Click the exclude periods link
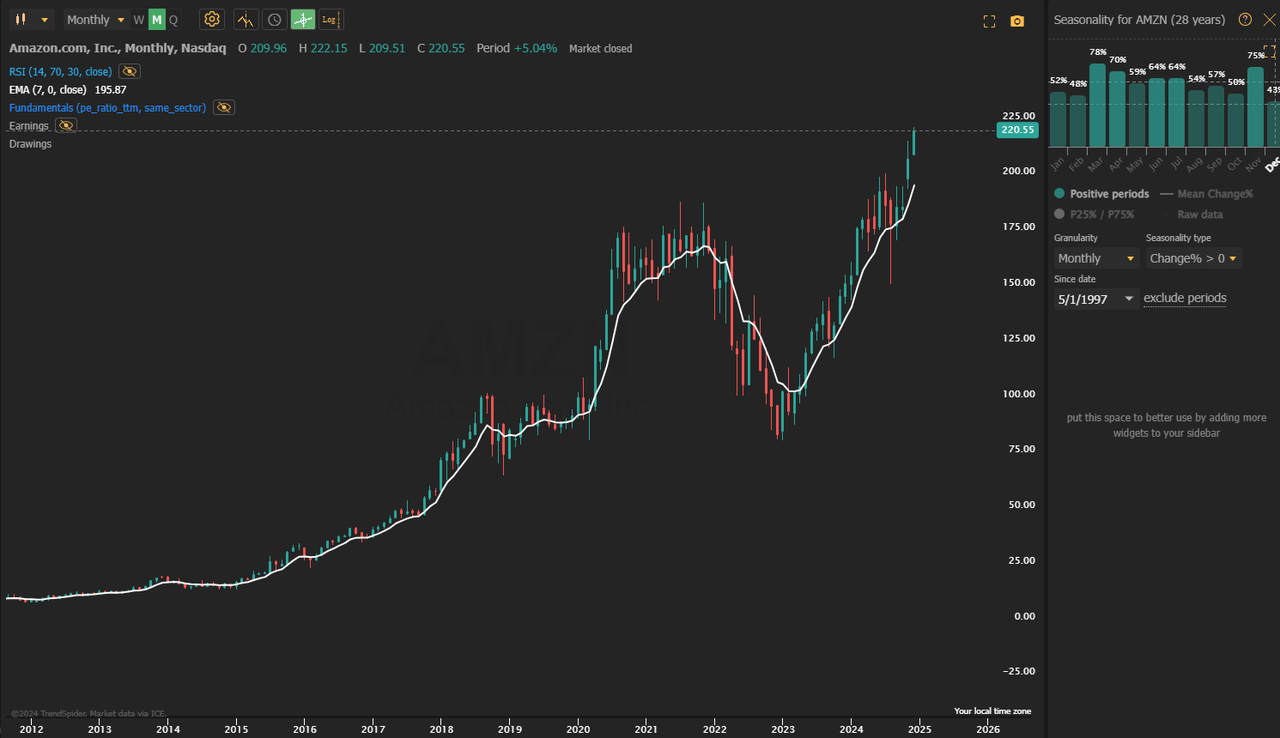Viewport: 1280px width, 738px height. click(x=1185, y=298)
